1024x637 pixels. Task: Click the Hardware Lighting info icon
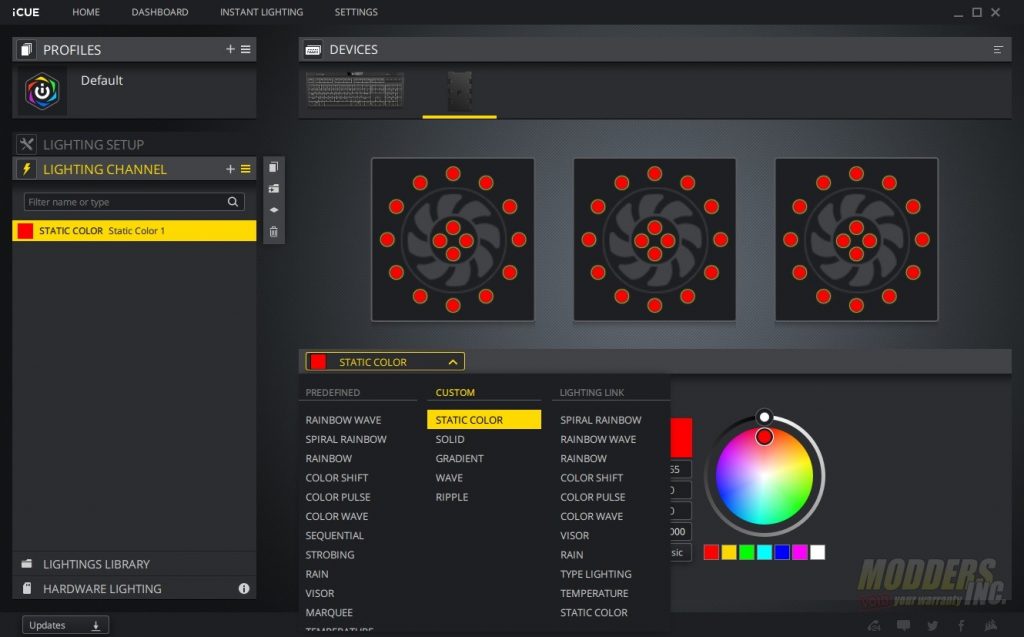click(244, 589)
